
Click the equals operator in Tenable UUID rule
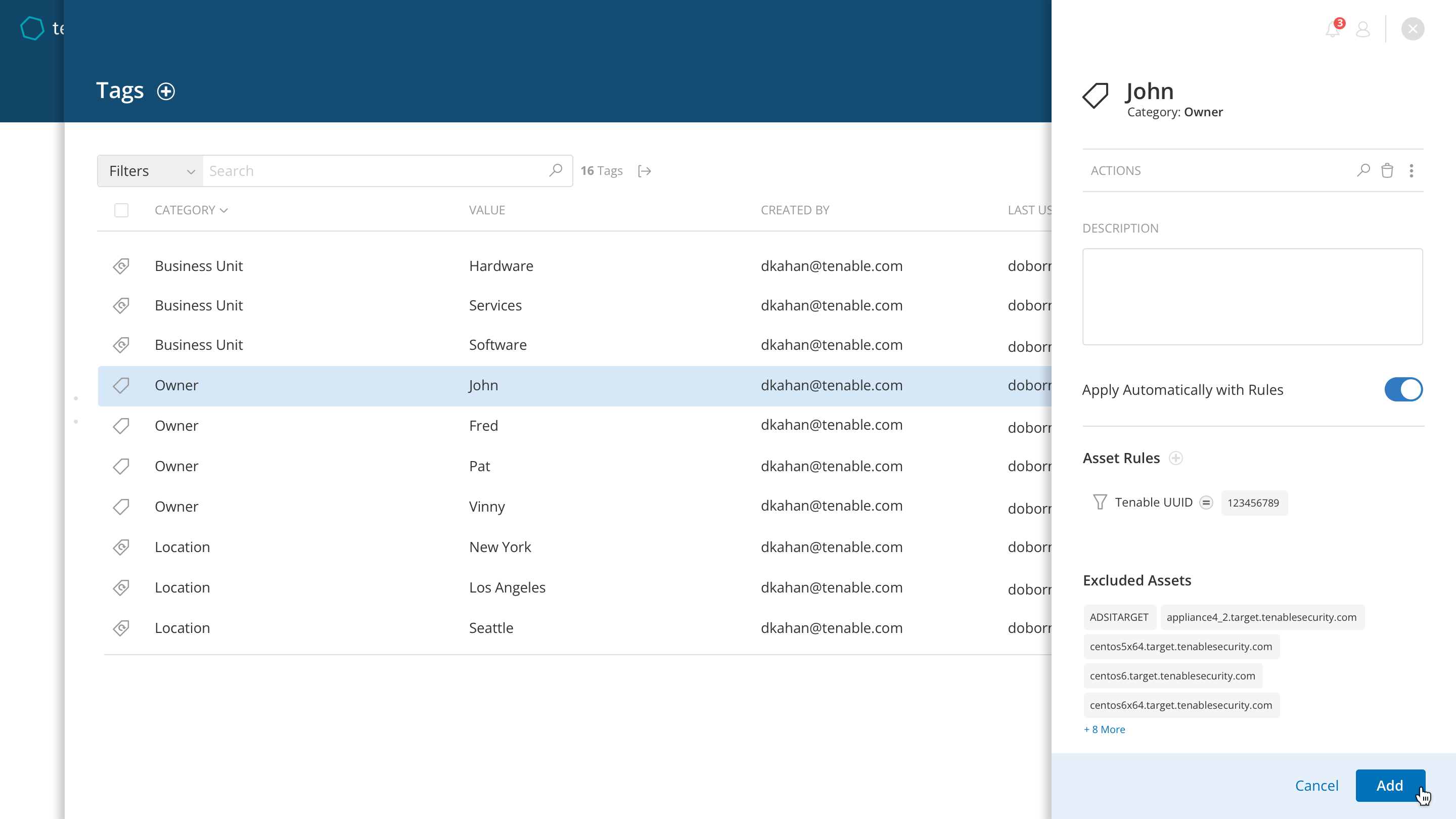click(x=1206, y=503)
